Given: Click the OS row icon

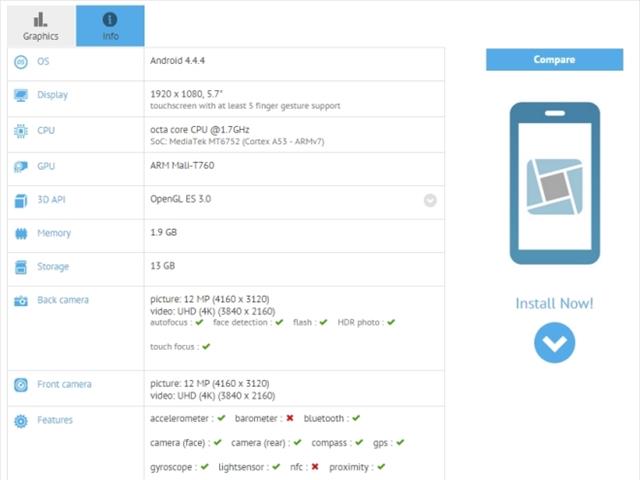Looking at the screenshot, I should click(x=21, y=62).
